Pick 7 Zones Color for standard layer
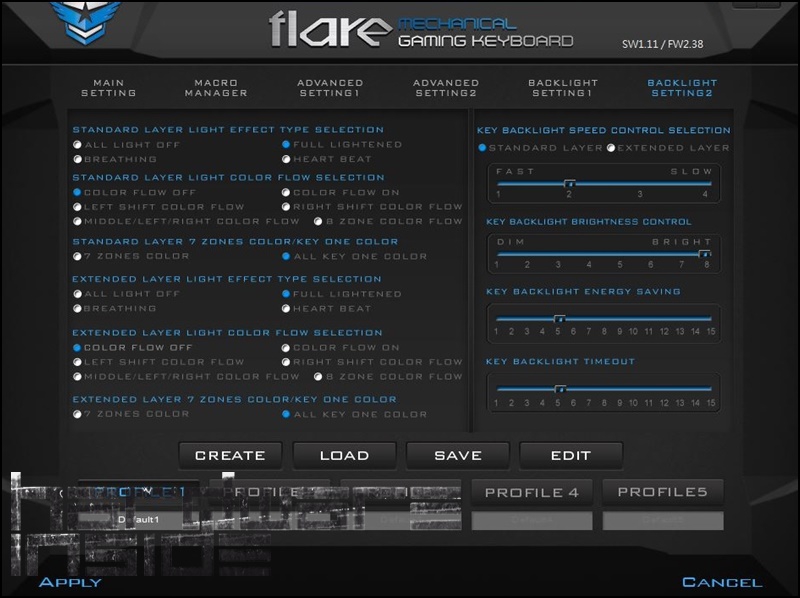Screen dimensions: 800x598 pyautogui.click(x=78, y=256)
